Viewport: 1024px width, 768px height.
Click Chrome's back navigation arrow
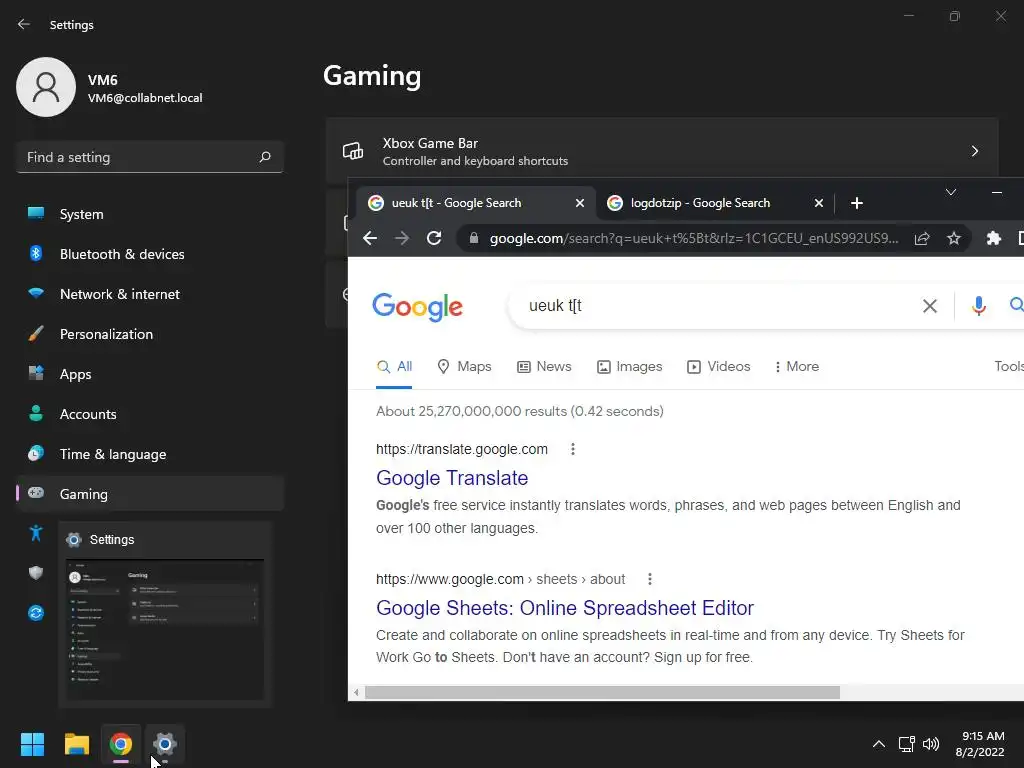[x=370, y=238]
